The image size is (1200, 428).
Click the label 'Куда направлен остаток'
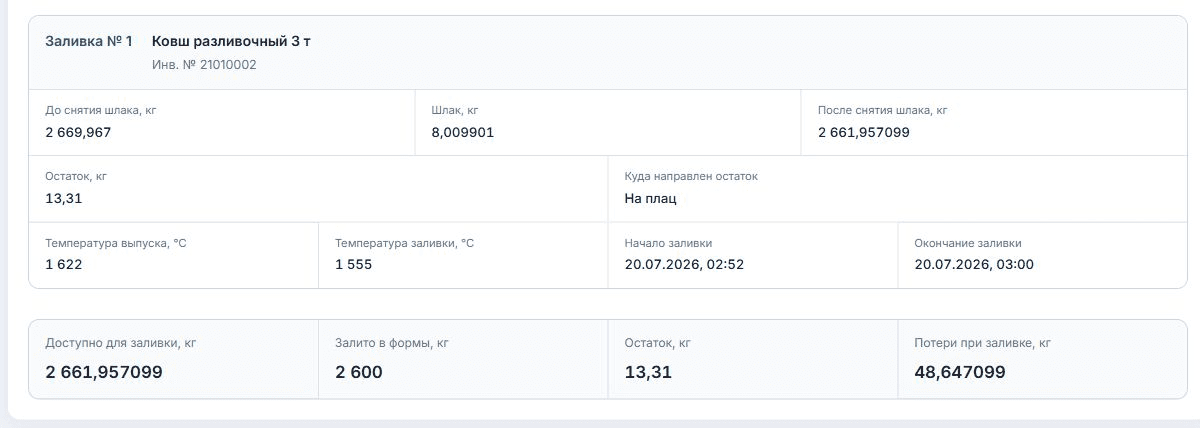pyautogui.click(x=691, y=176)
